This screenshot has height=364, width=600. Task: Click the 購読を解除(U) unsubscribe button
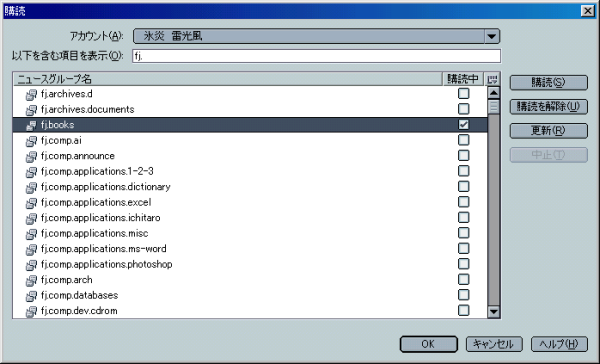(x=548, y=106)
